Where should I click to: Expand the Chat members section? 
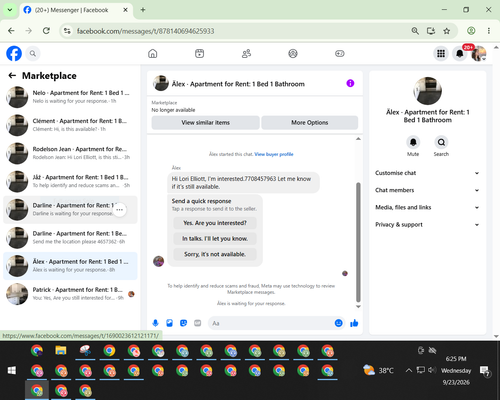click(x=427, y=190)
